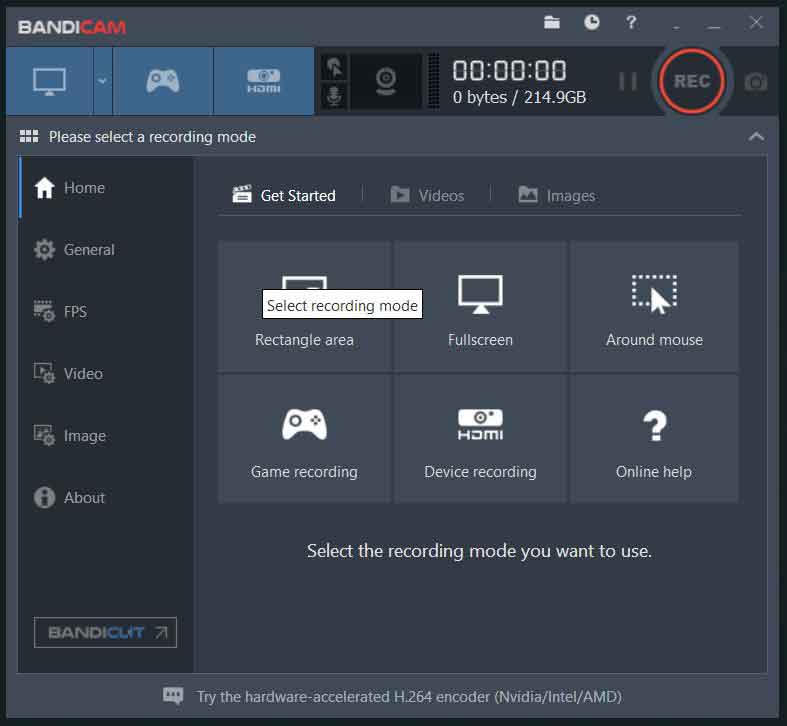787x726 pixels.
Task: Open Online help tile
Action: pyautogui.click(x=654, y=439)
